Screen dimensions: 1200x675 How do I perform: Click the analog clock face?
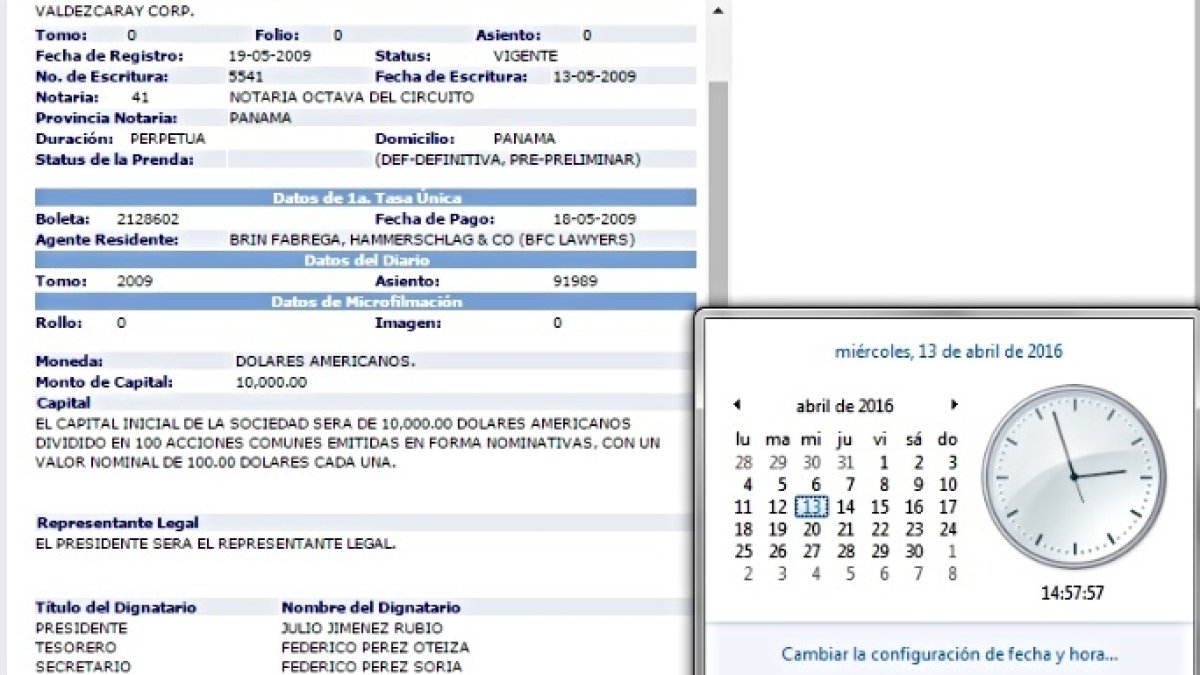pos(1073,477)
